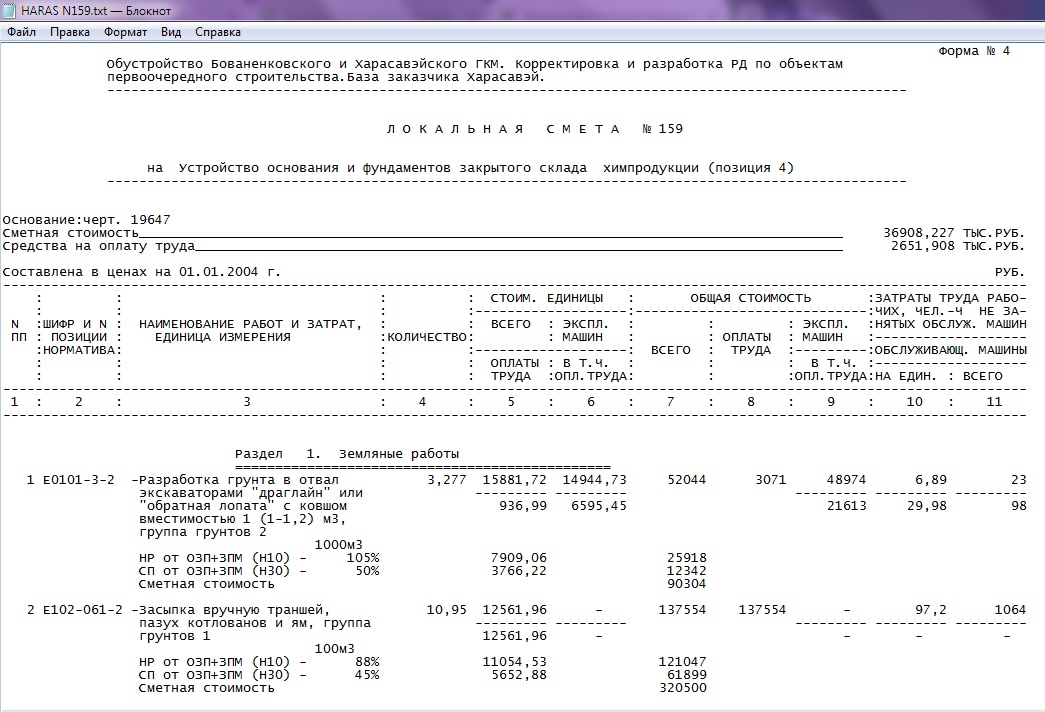This screenshot has height=712, width=1045.
Task: Click the value '90304'
Action: pyautogui.click(x=686, y=584)
